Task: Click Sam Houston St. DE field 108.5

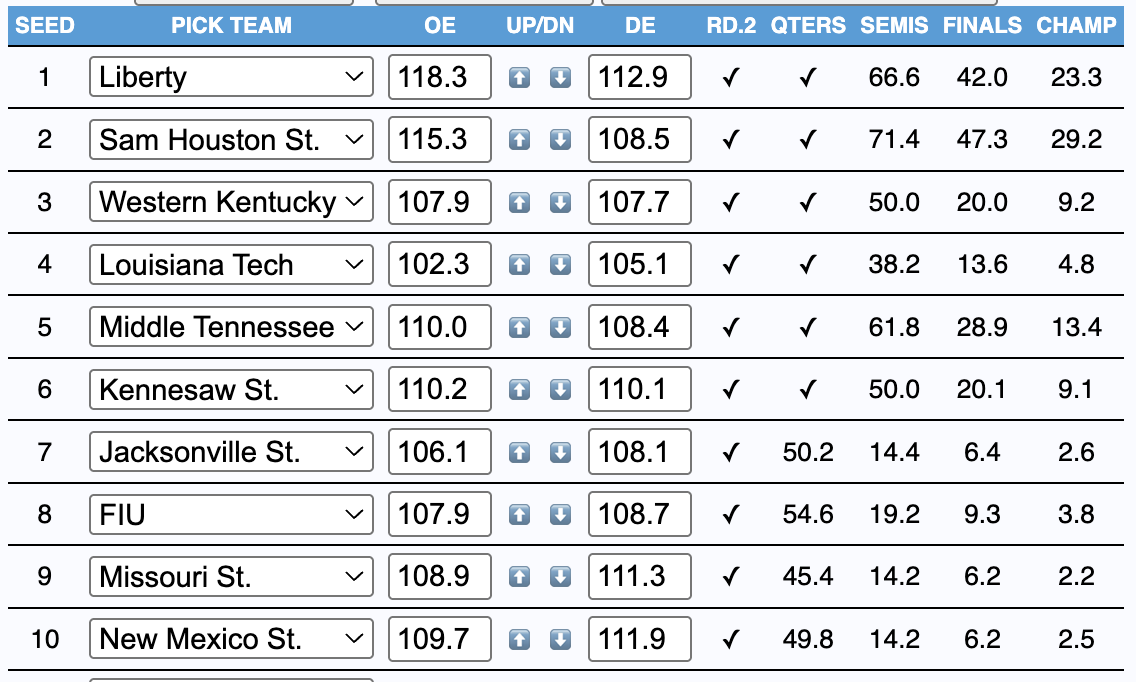Action: pyautogui.click(x=640, y=140)
